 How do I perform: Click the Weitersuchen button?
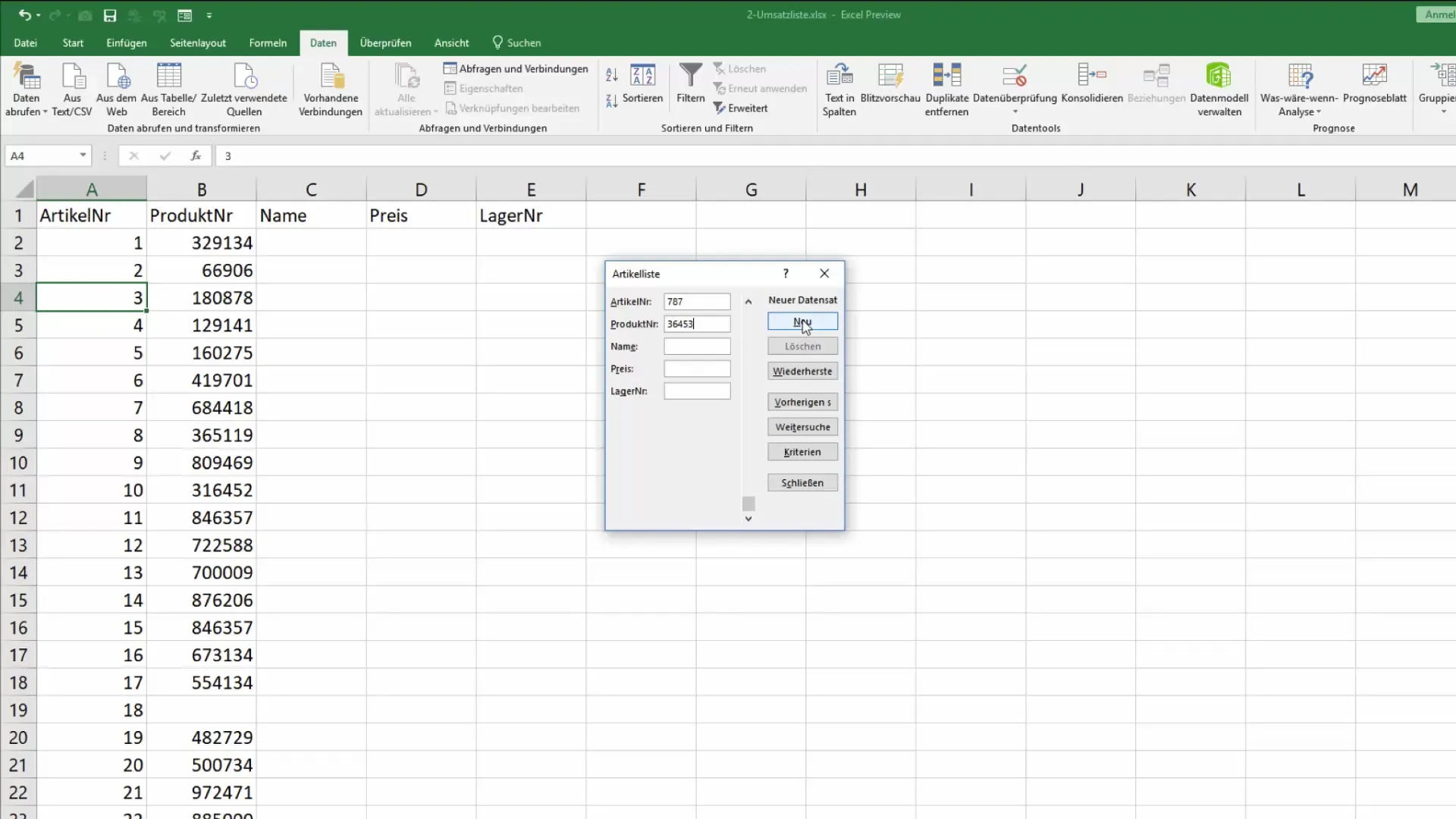tap(802, 427)
